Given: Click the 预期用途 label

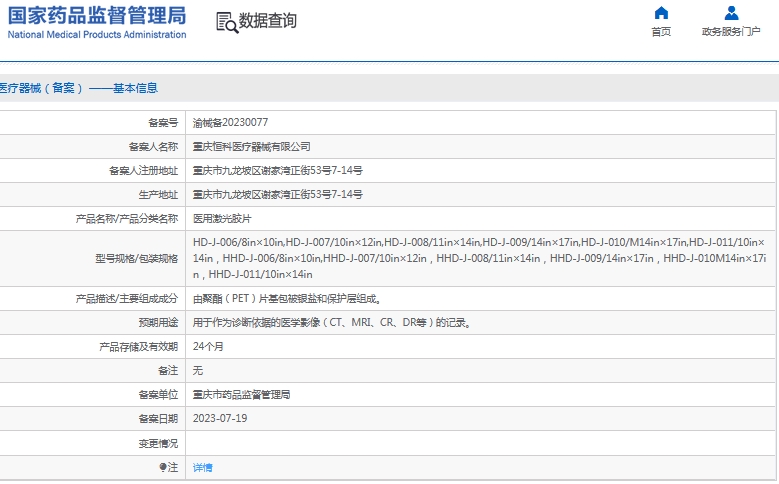Looking at the screenshot, I should click(x=158, y=323).
